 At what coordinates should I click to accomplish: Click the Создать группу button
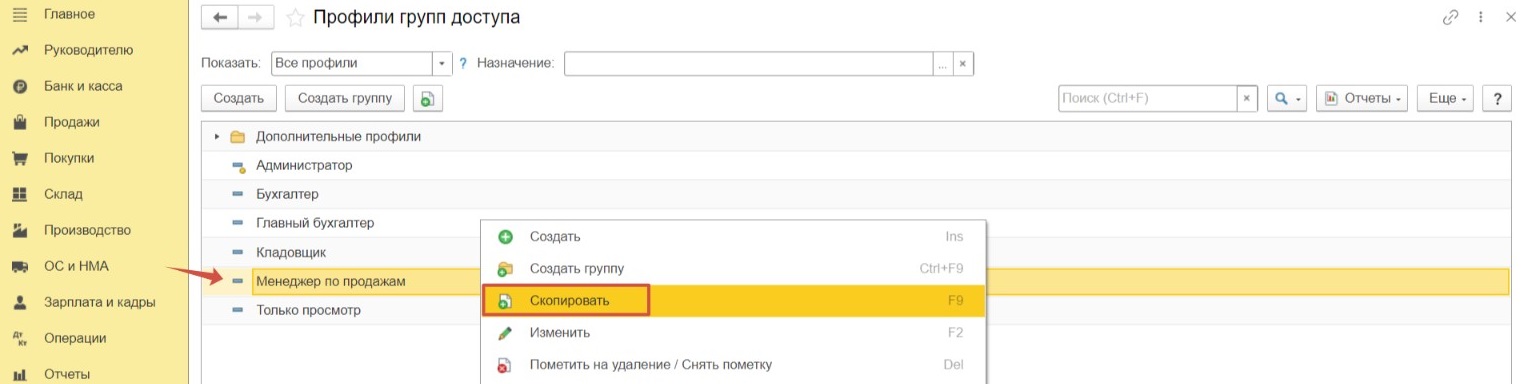tap(345, 98)
